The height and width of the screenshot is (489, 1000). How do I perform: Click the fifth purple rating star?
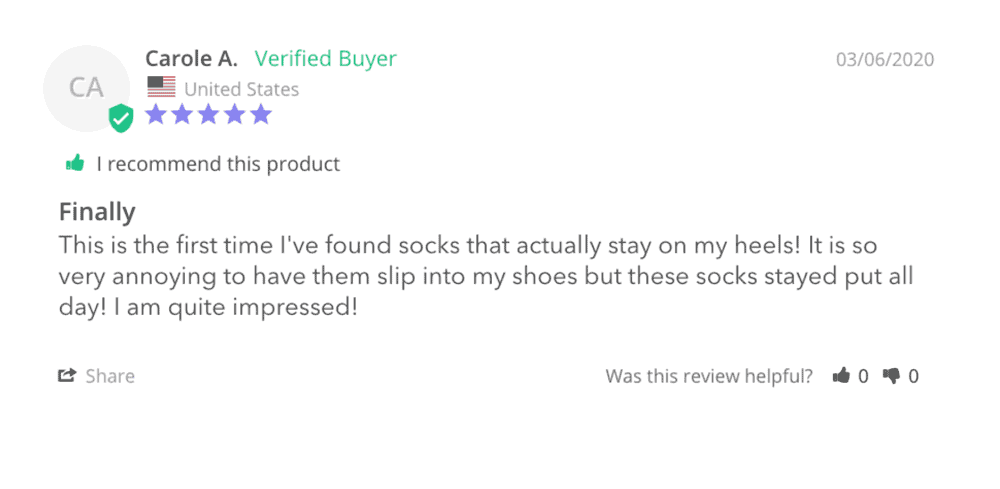pyautogui.click(x=261, y=114)
